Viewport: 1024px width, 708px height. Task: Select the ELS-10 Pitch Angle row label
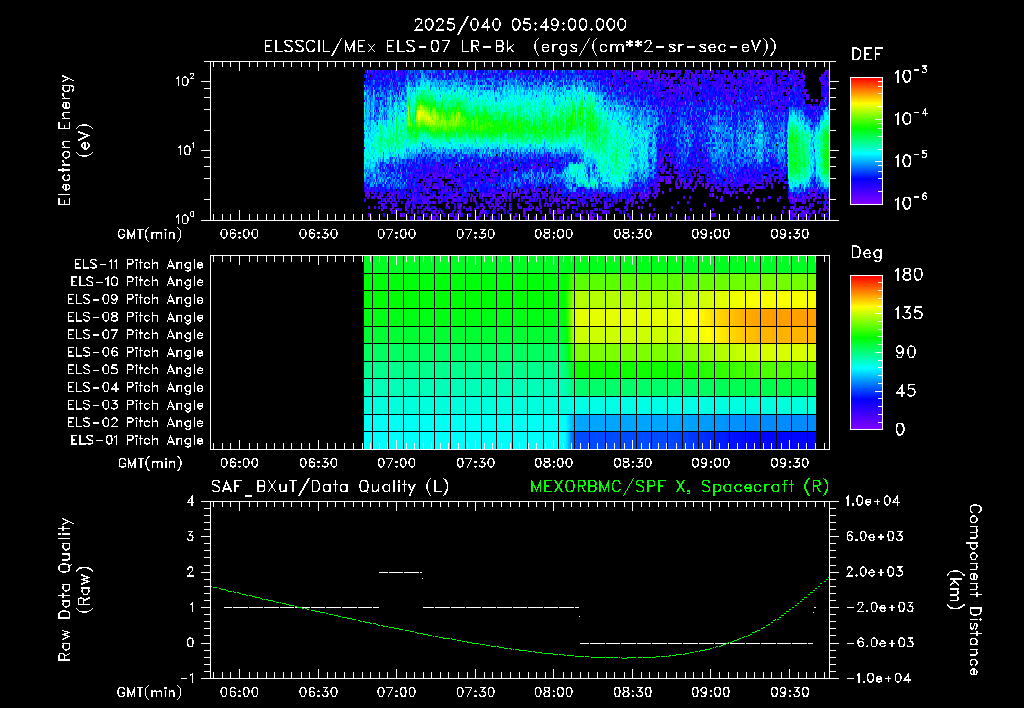(137, 282)
